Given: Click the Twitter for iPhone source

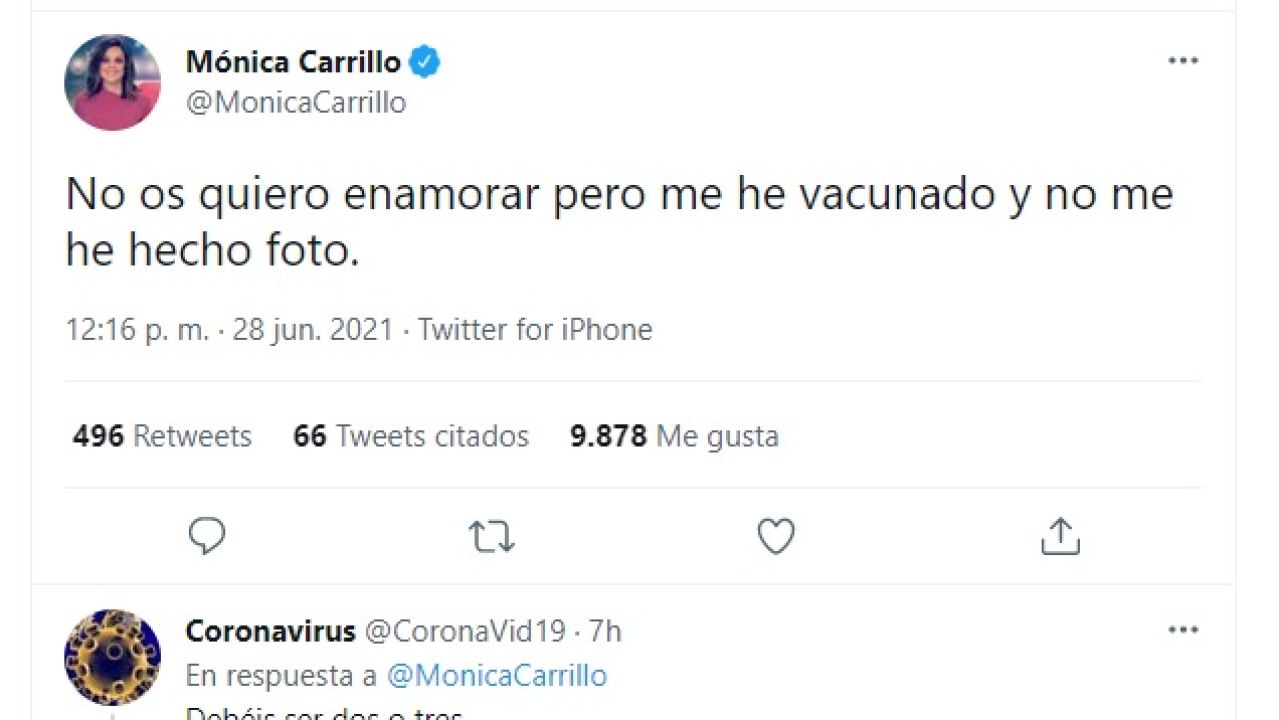Looking at the screenshot, I should tap(535, 330).
